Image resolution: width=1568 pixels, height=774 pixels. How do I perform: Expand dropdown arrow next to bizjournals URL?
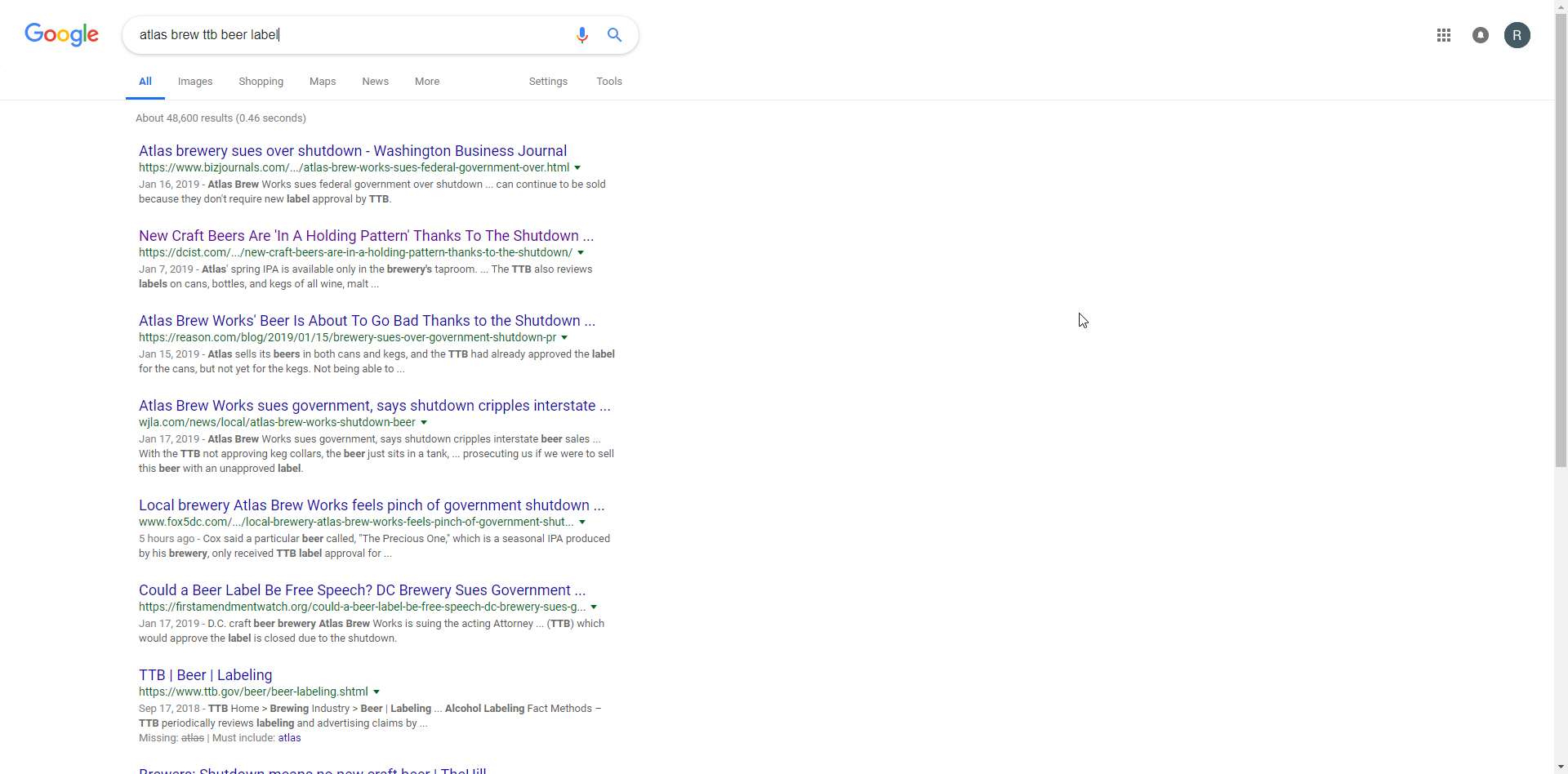(577, 168)
